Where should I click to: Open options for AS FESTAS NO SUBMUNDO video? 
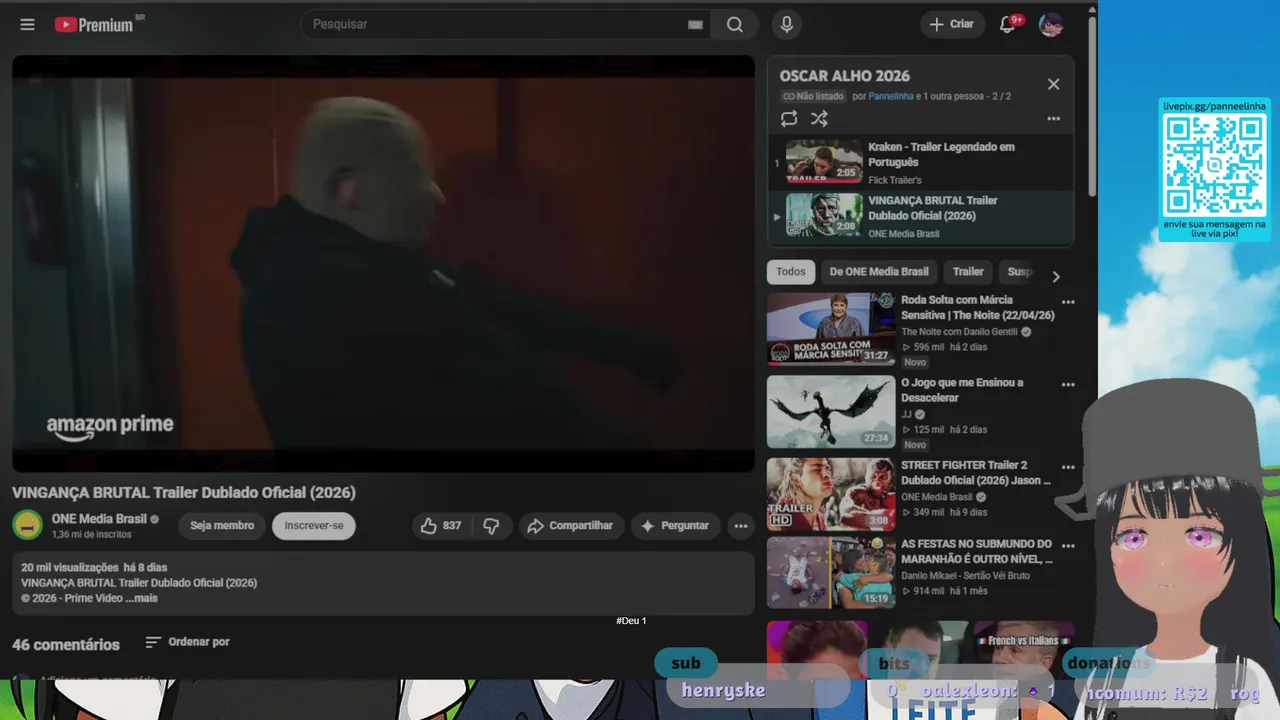click(x=1068, y=546)
